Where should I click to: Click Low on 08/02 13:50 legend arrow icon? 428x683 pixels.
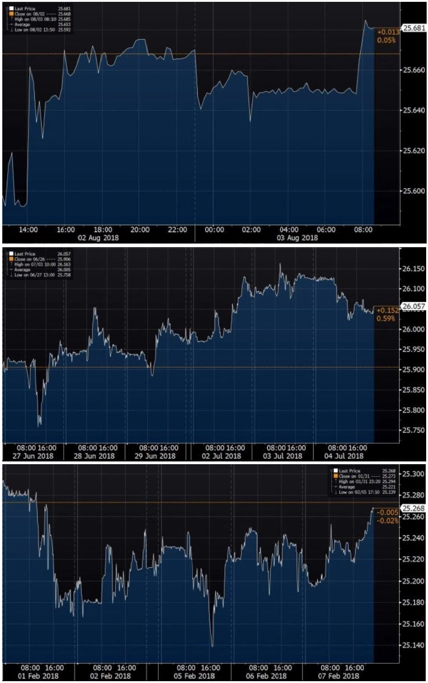click(x=11, y=30)
